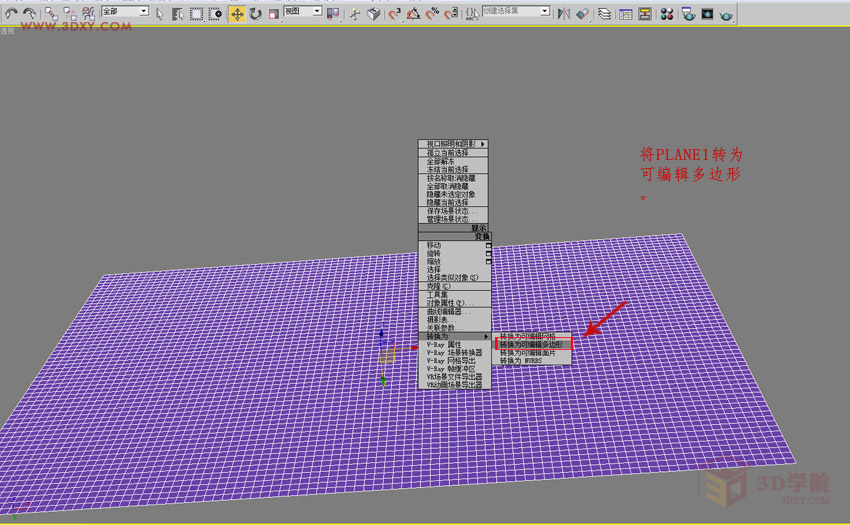Toggle the Angle Snap icon

(x=414, y=14)
